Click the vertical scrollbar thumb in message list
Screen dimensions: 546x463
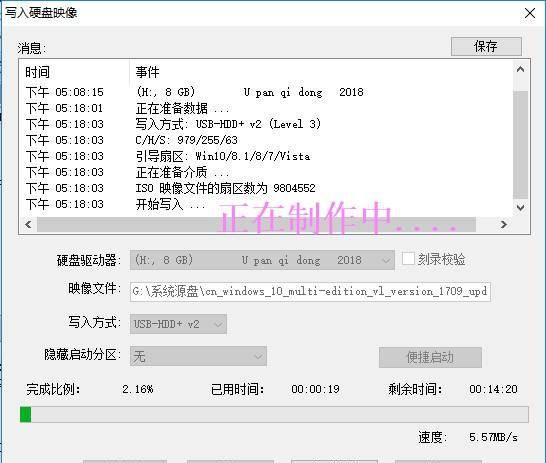tap(520, 144)
